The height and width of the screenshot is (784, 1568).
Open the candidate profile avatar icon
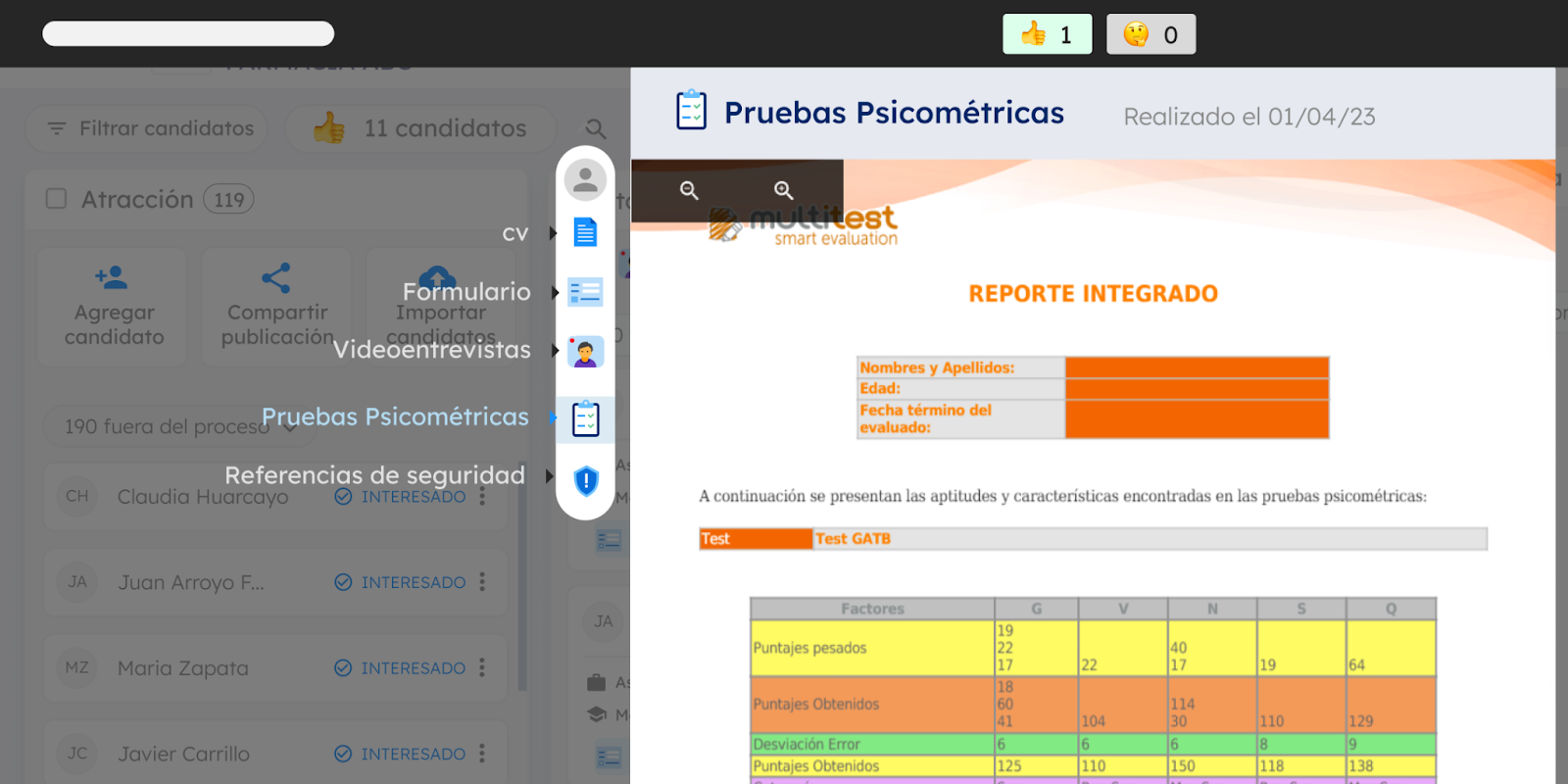click(585, 179)
